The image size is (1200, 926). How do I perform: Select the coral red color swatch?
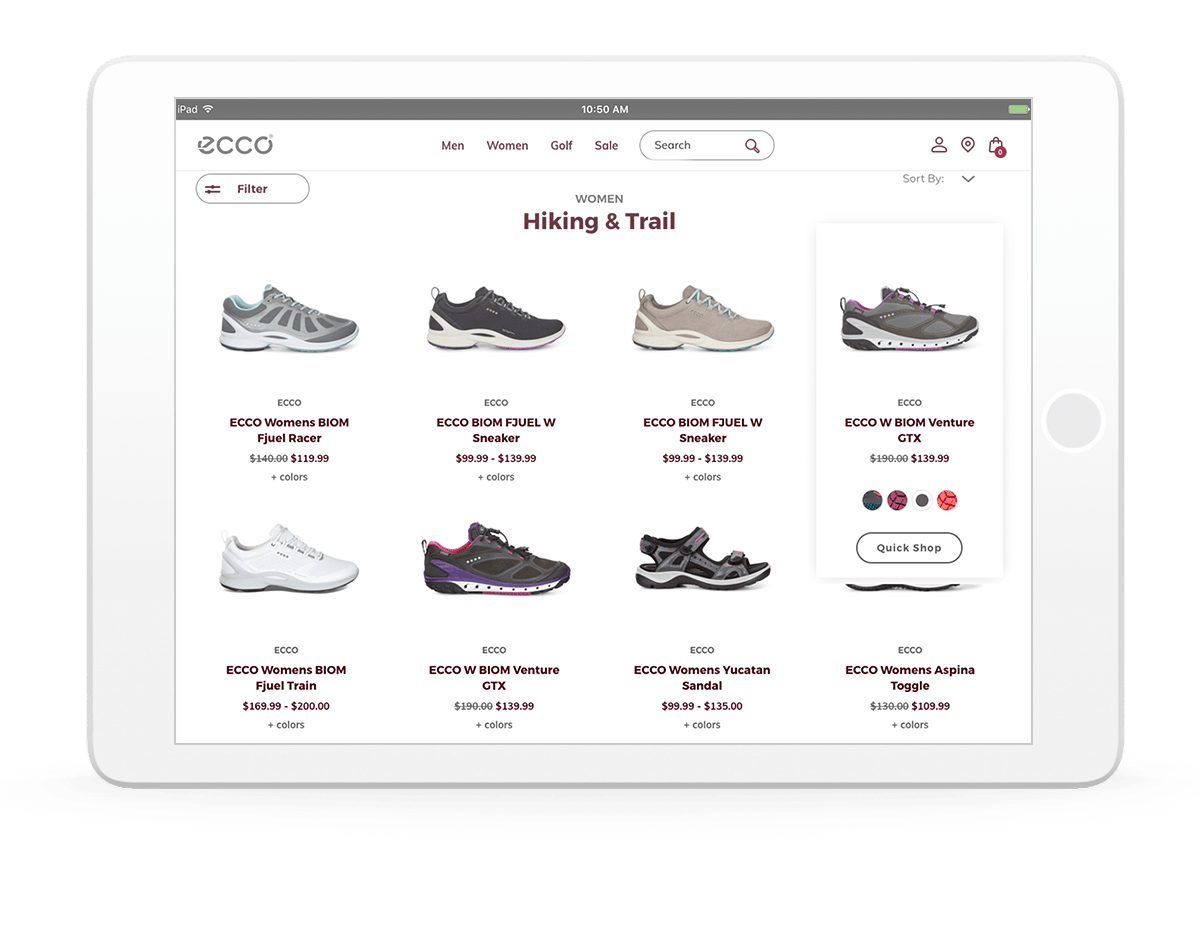[x=947, y=500]
